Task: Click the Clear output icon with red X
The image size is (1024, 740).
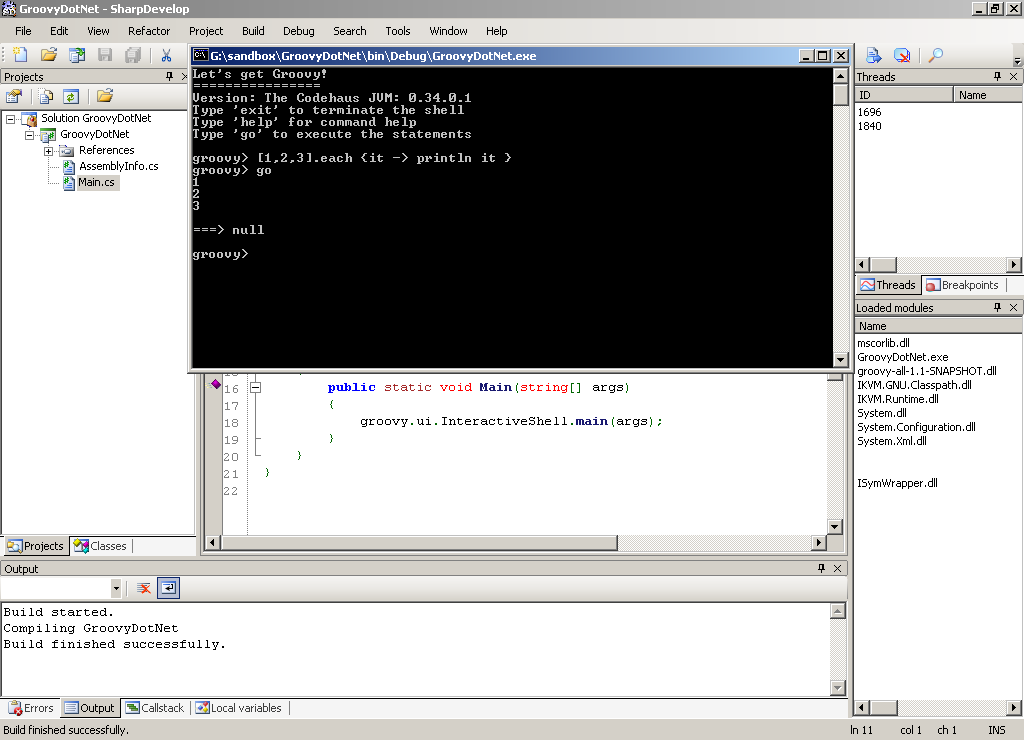Action: (144, 588)
